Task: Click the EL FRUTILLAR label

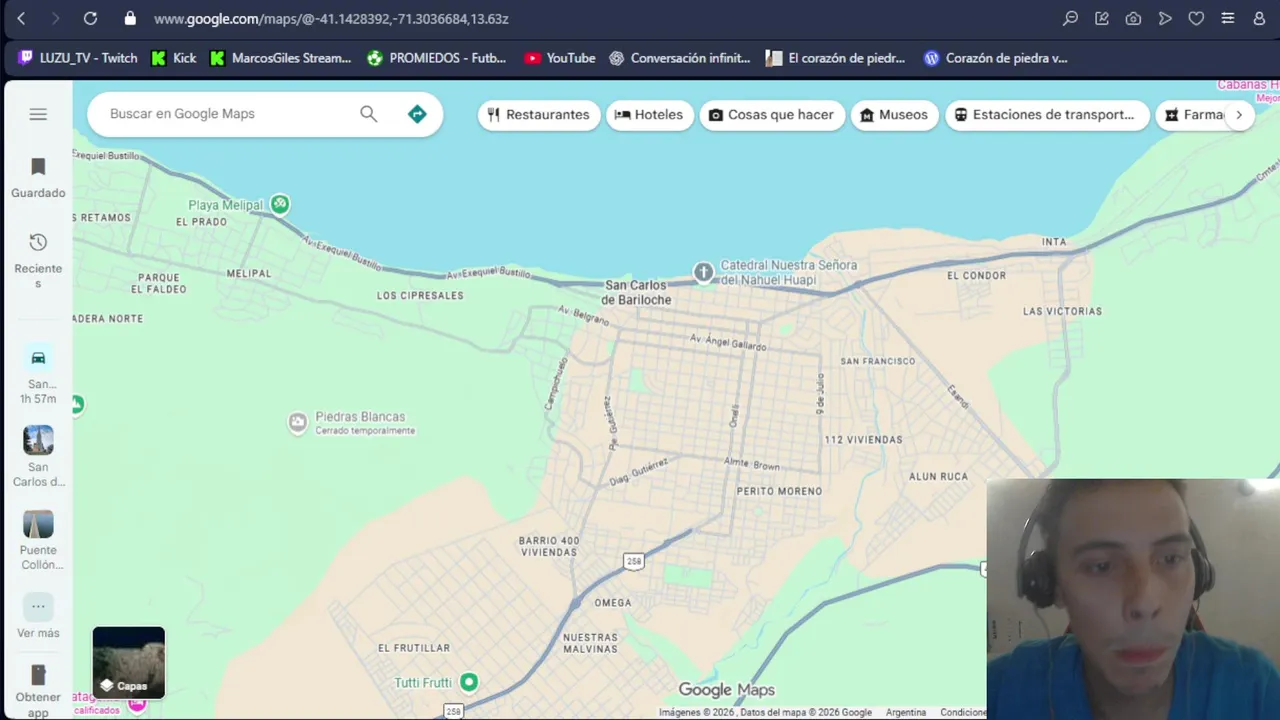Action: [414, 648]
